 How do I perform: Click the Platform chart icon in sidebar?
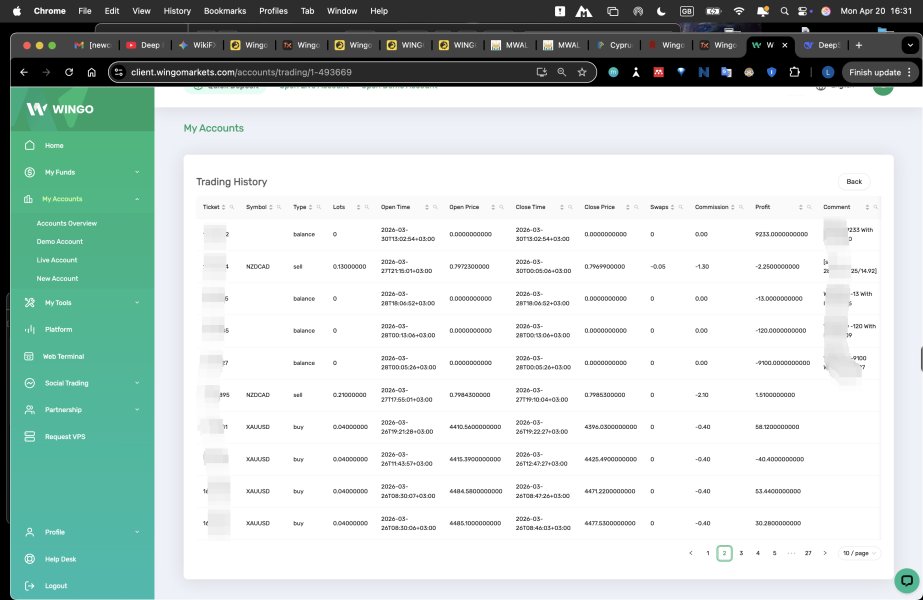click(30, 329)
